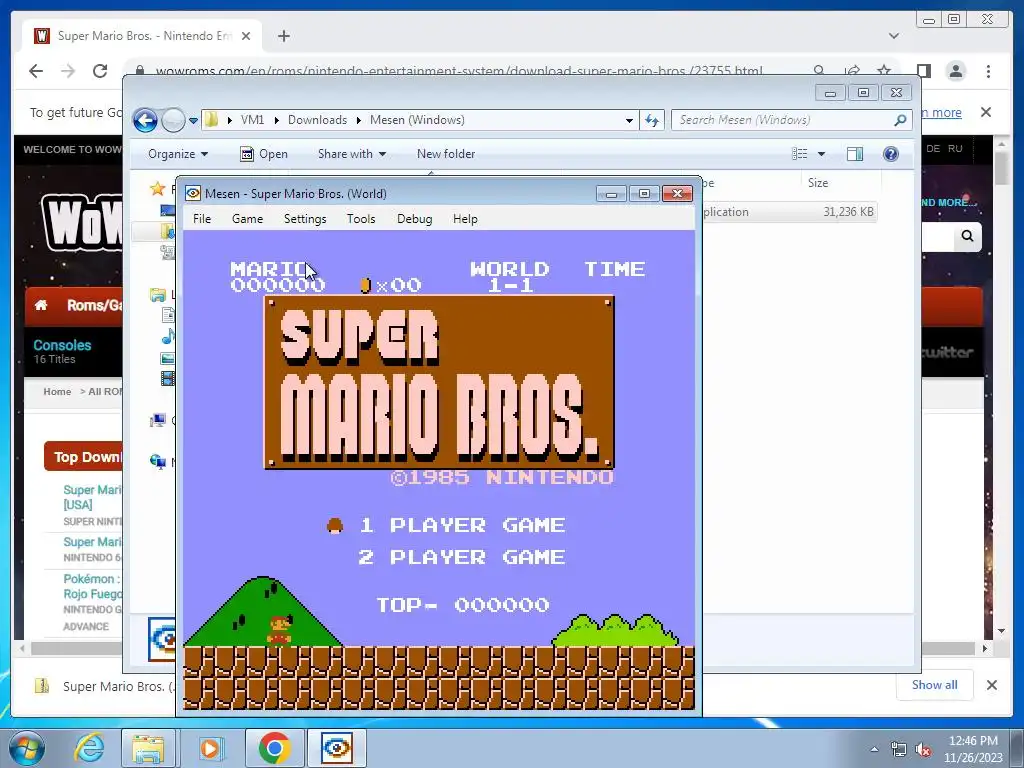The width and height of the screenshot is (1024, 768).
Task: Click the website search magnifier button
Action: (967, 236)
